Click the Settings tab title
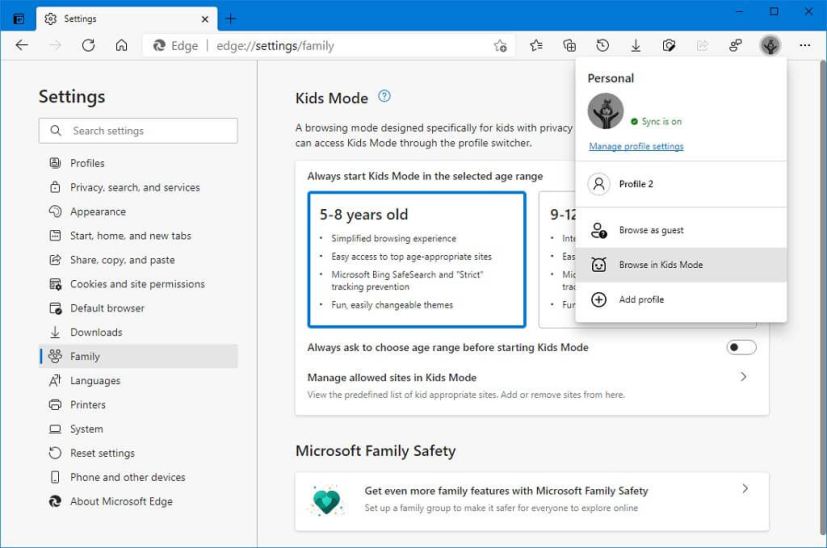 pyautogui.click(x=80, y=18)
